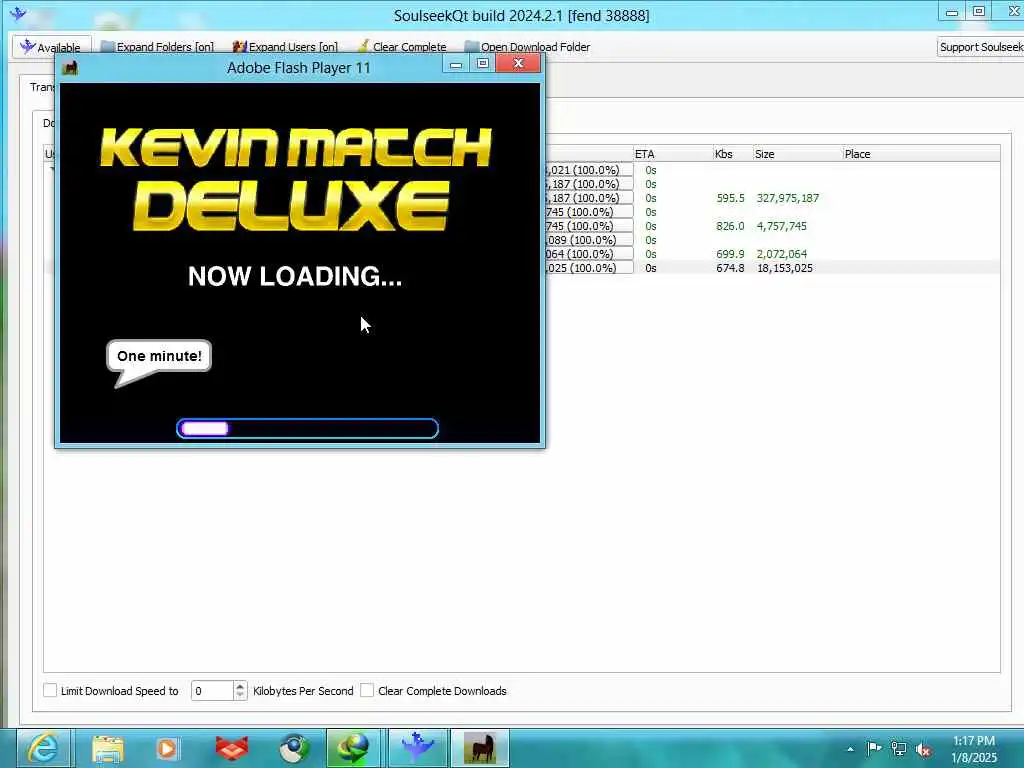Select size value 4,757,745
The height and width of the screenshot is (768, 1024).
(x=782, y=226)
